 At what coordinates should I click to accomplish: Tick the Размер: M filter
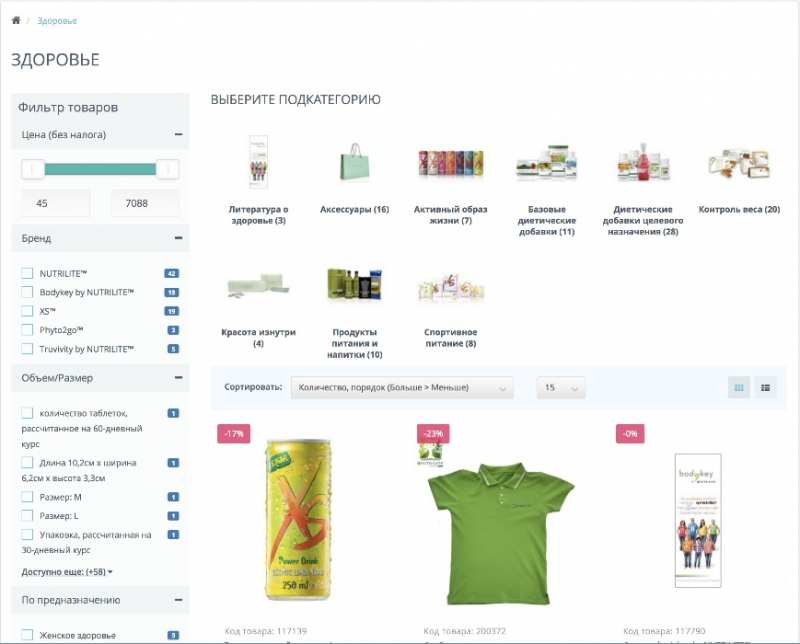[27, 497]
